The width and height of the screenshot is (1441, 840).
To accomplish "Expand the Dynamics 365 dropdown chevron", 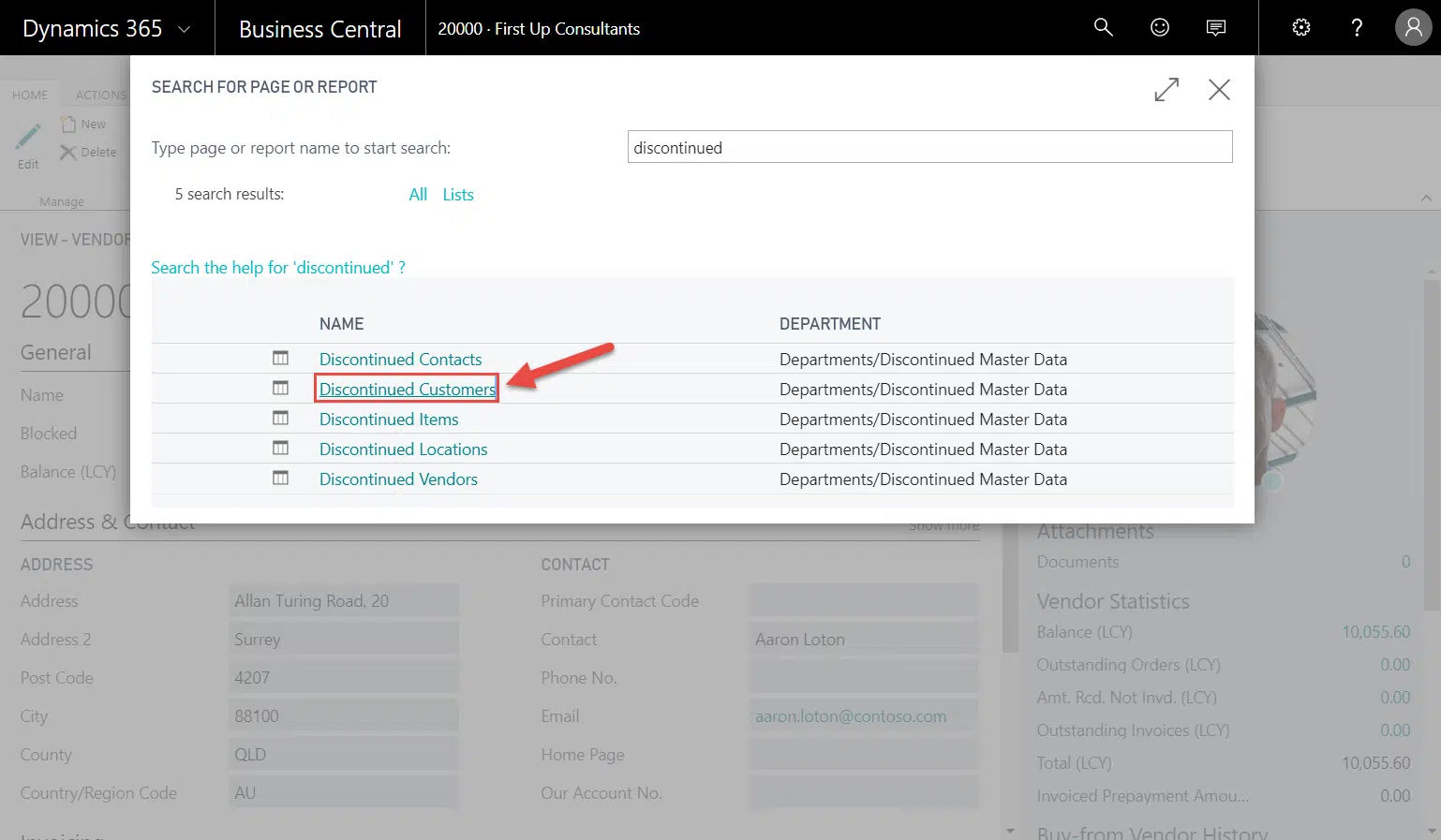I will 185,29.
